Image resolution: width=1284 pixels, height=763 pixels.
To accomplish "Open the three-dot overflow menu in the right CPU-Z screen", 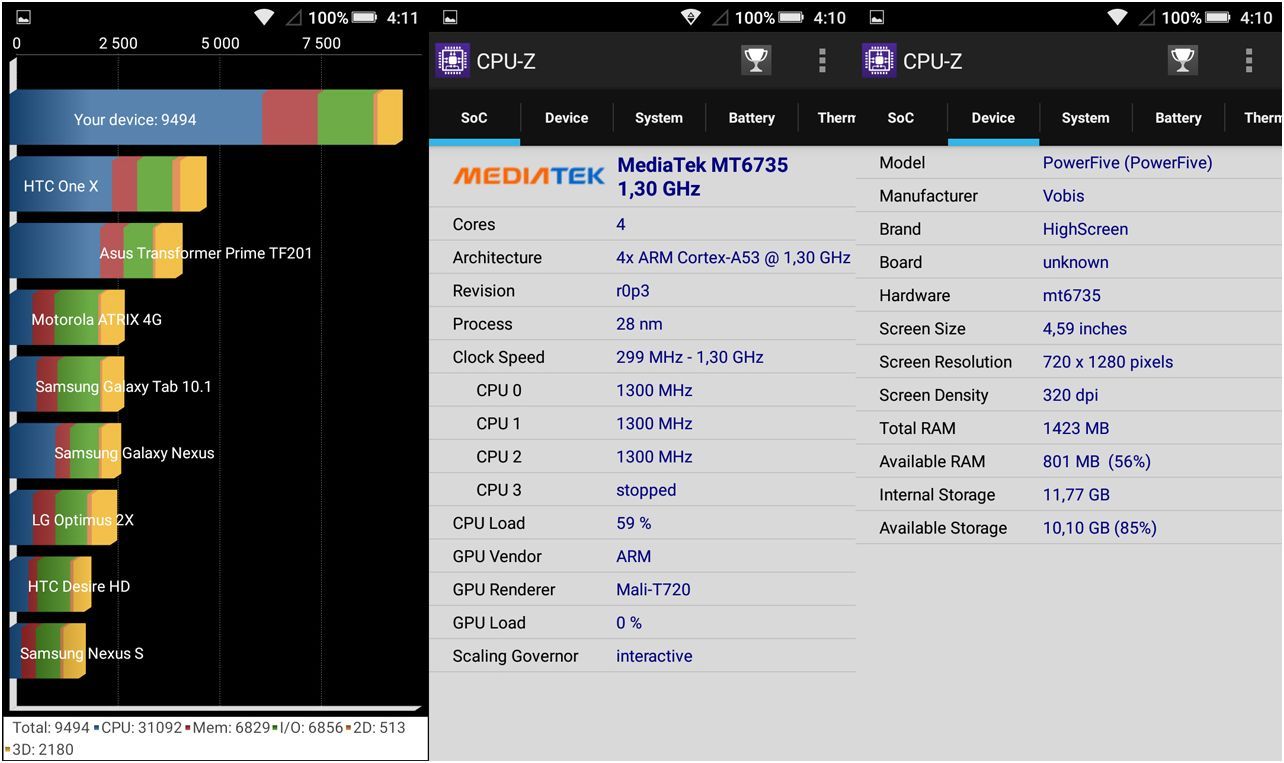I will 1249,61.
